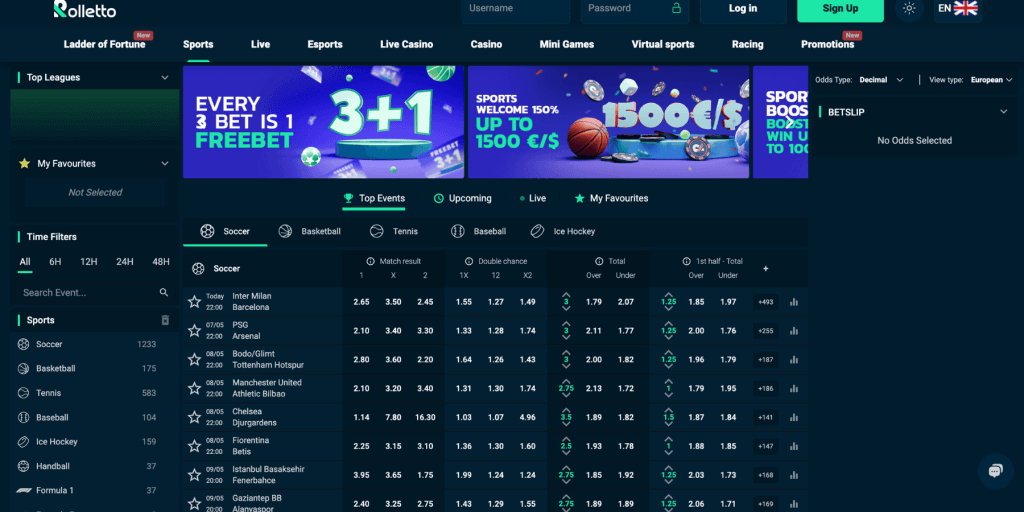Screen dimensions: 1024x512
Task: Open the Sports Welcome 150% banner
Action: (x=609, y=122)
